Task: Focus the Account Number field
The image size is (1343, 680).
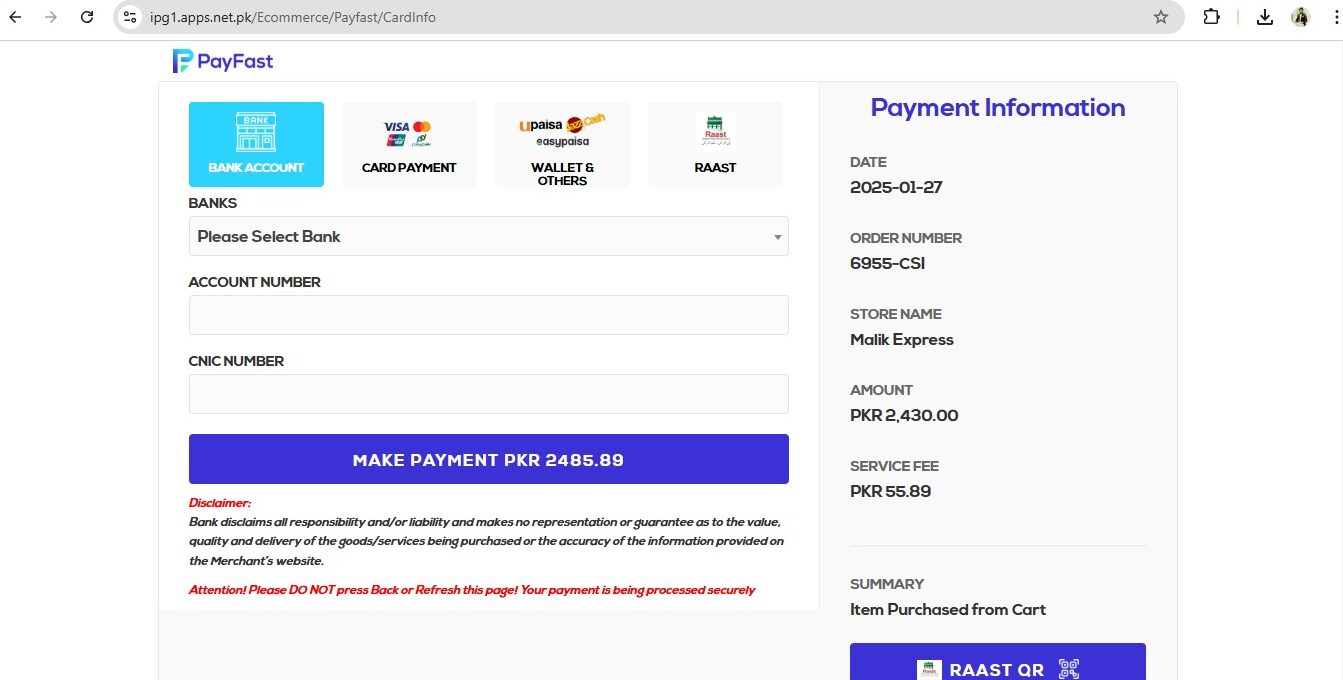Action: click(x=488, y=315)
